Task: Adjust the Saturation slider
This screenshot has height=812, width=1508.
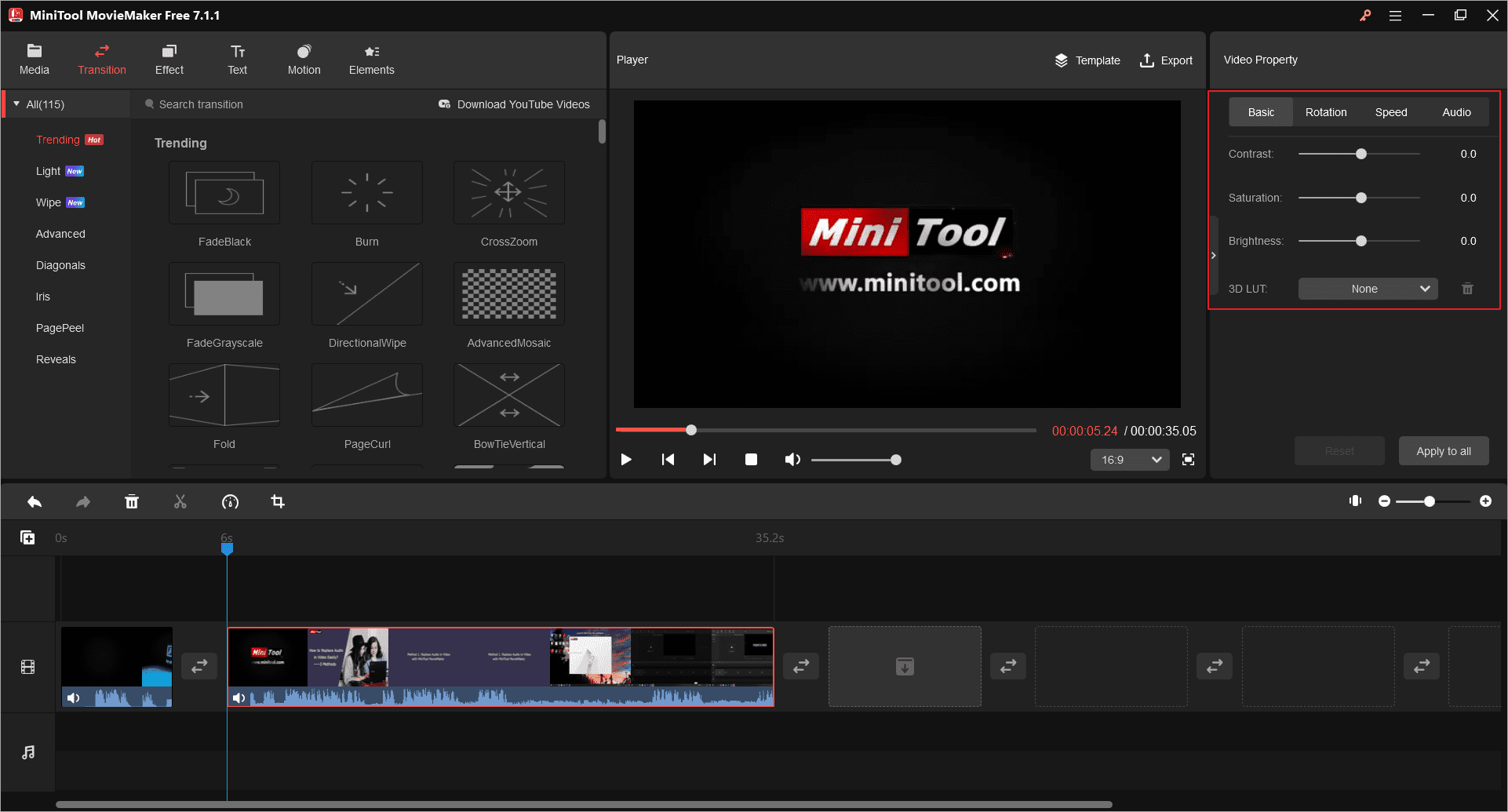Action: [x=1359, y=198]
